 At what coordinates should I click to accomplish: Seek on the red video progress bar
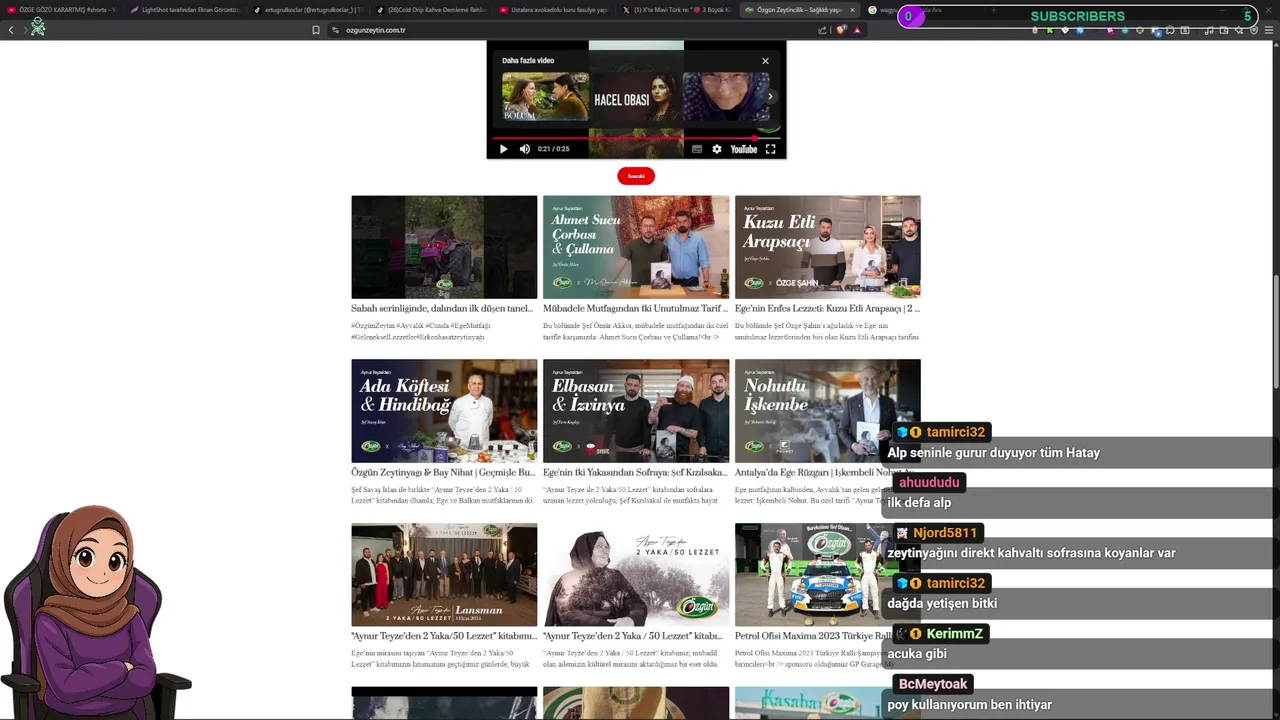click(636, 138)
